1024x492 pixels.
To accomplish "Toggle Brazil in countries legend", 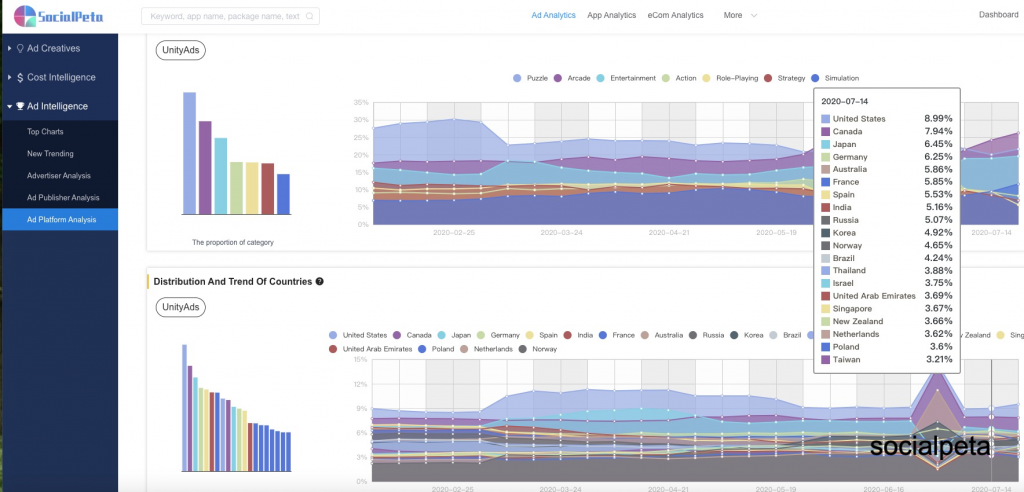I will 785,335.
